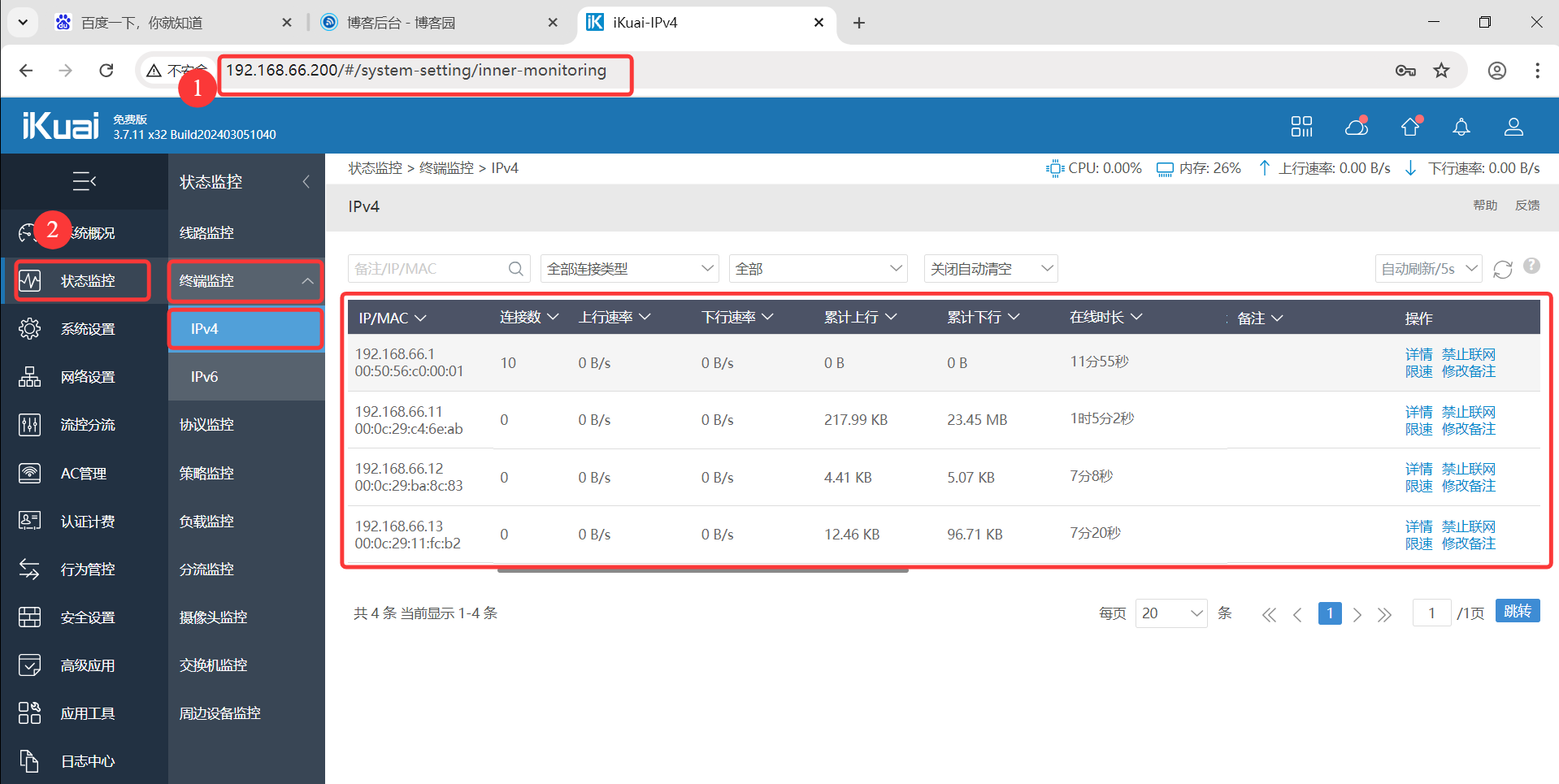This screenshot has height=784, width=1559.
Task: Open the apps grid icon in header
Action: tap(1301, 126)
